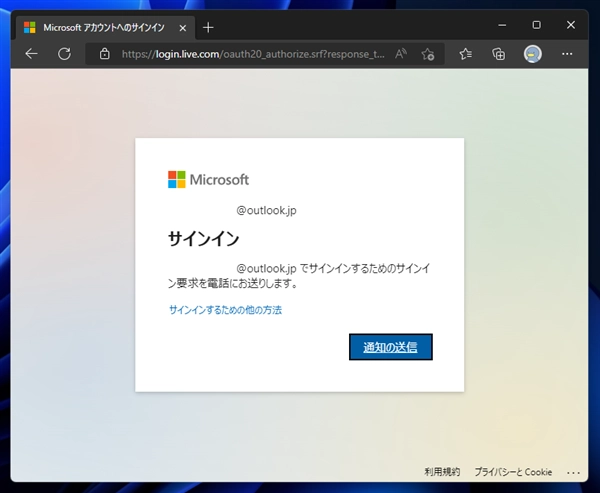This screenshot has height=493, width=600.
Task: Click the サインイン heading text
Action: [x=204, y=239]
